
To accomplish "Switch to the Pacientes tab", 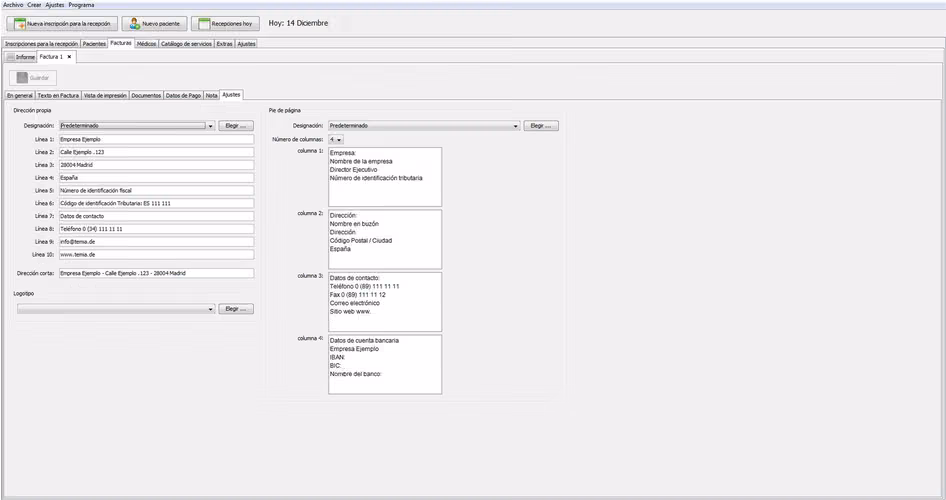I will [94, 44].
